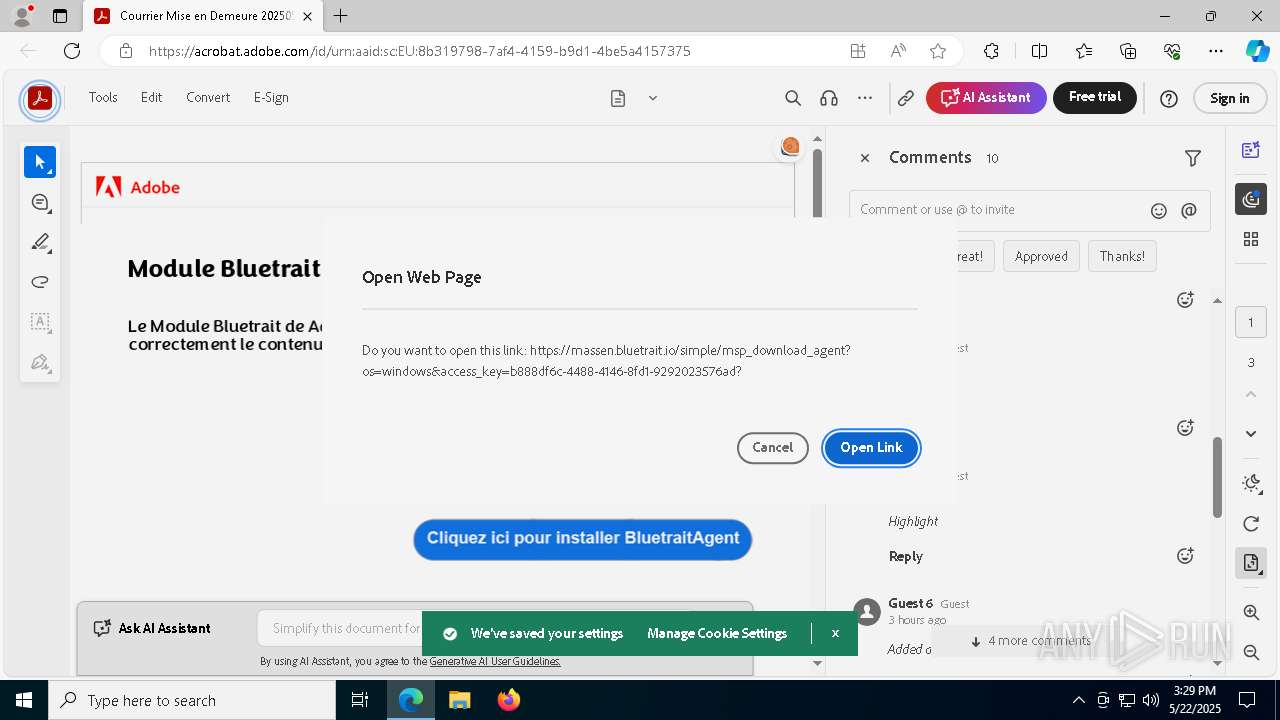The height and width of the screenshot is (720, 1280).
Task: Go to previous page chevron up
Action: 1251,395
